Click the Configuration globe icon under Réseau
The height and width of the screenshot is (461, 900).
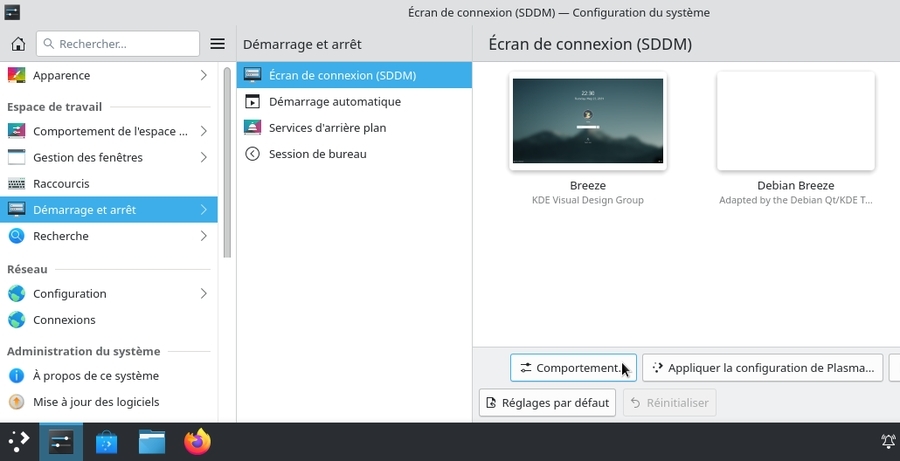[x=17, y=293]
